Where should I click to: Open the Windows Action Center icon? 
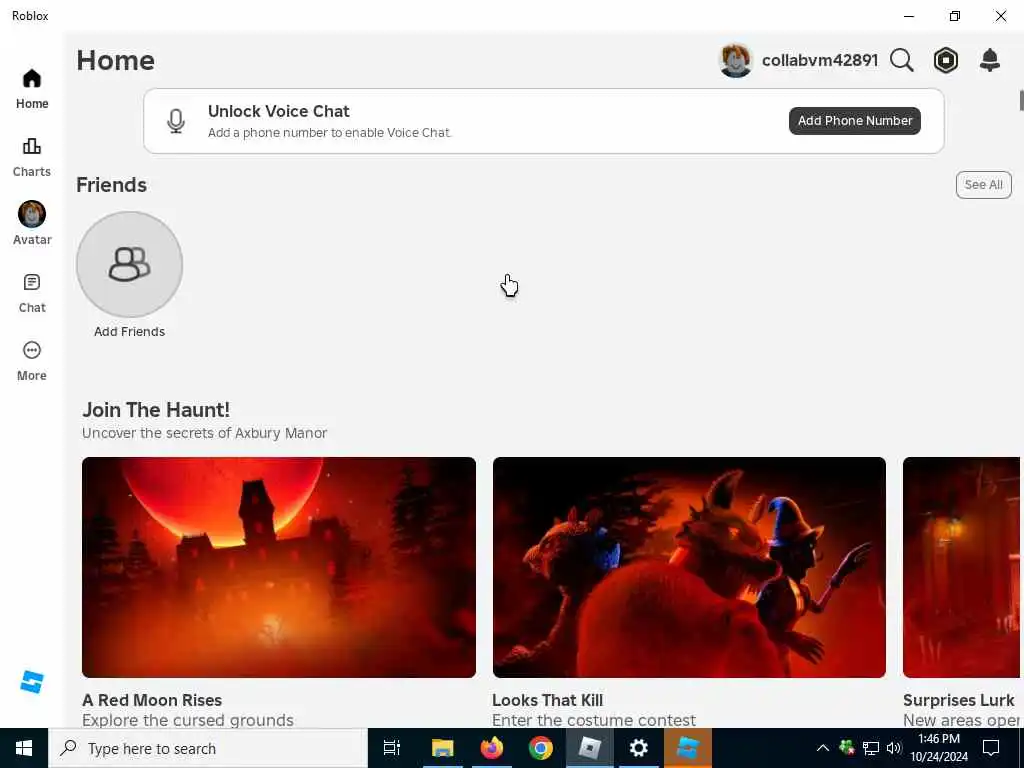[x=991, y=748]
